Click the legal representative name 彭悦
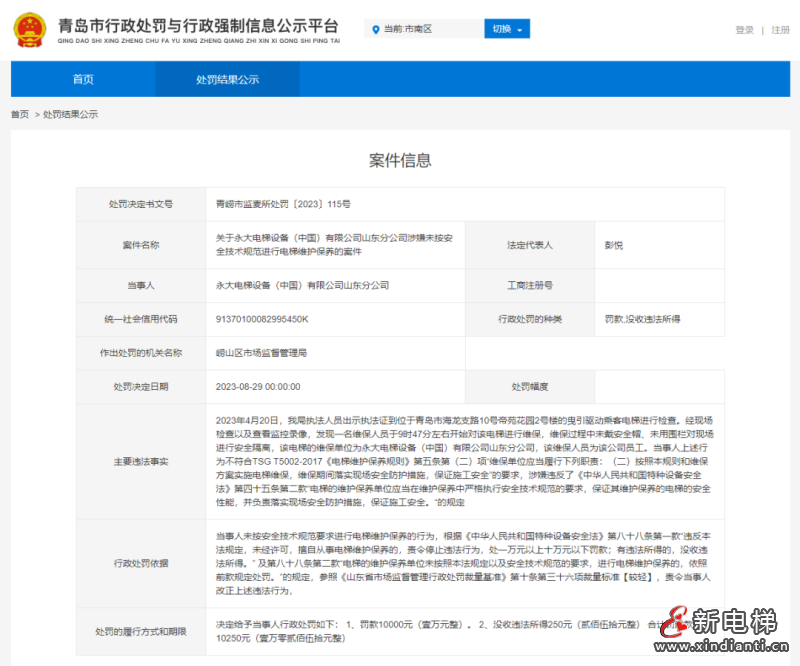The image size is (800, 666). click(x=613, y=245)
